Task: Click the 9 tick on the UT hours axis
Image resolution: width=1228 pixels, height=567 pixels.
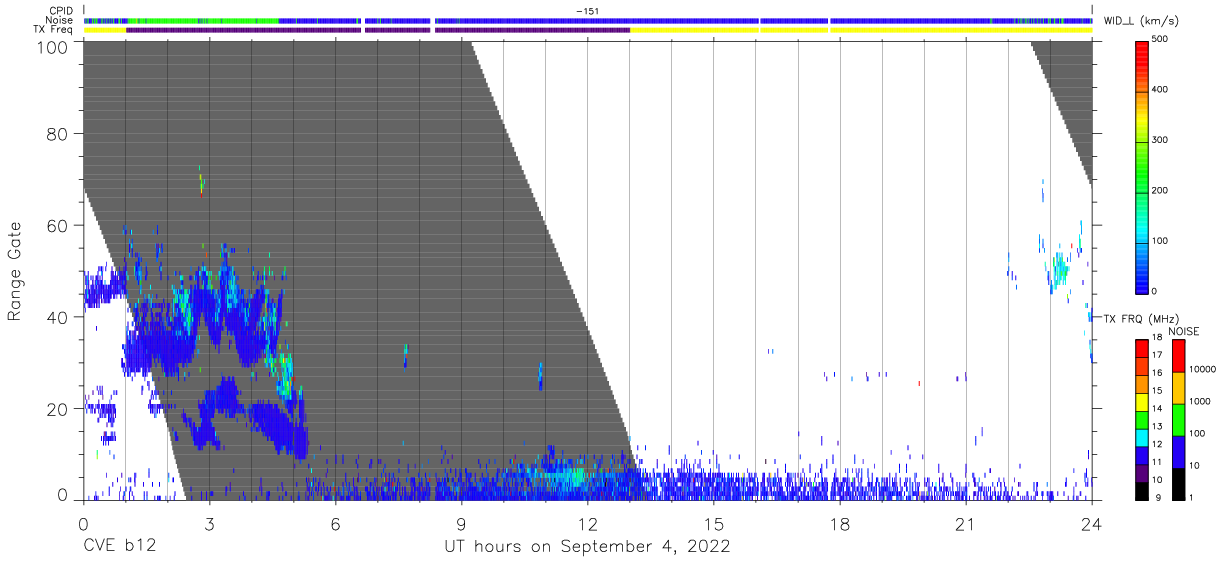Action: 461,523
